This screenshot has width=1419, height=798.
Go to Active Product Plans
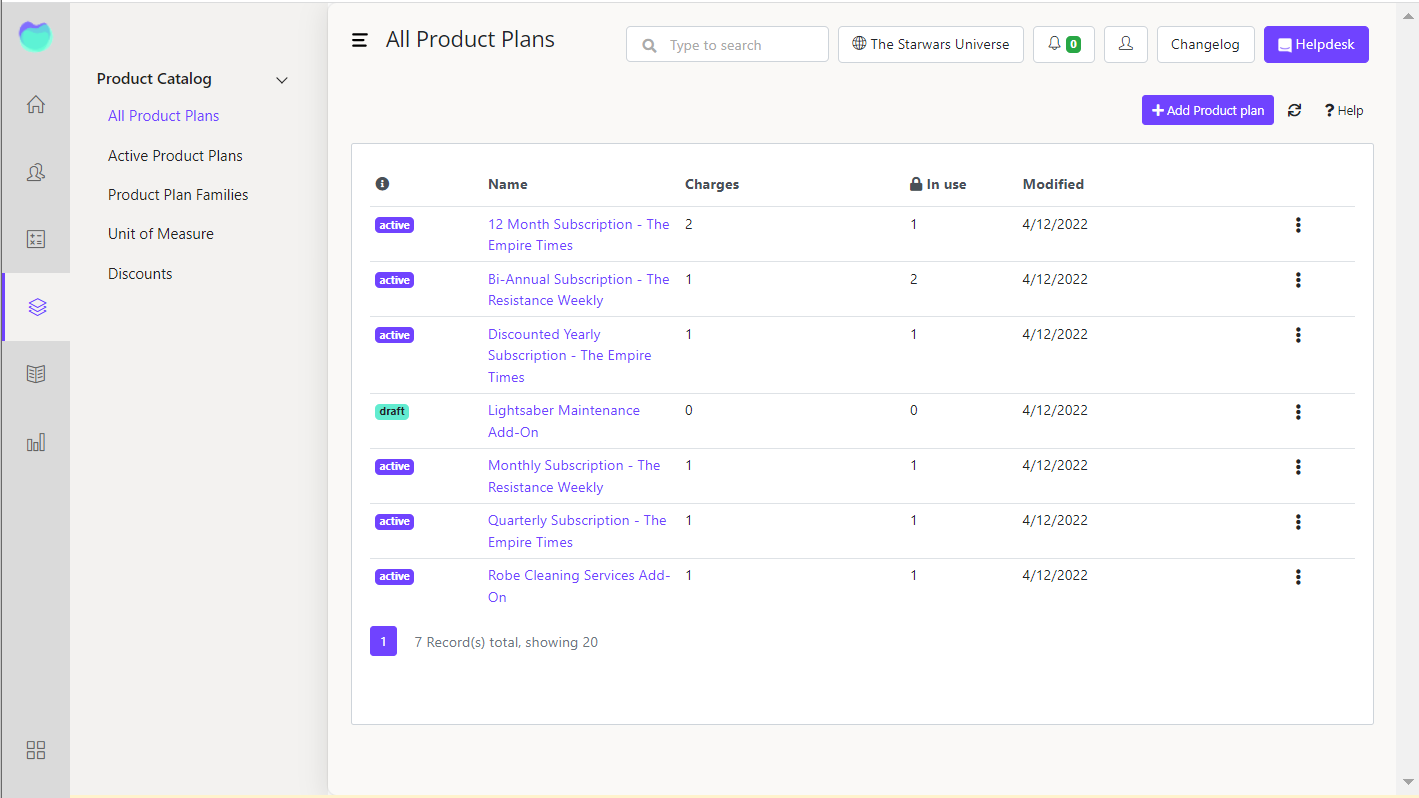(175, 156)
